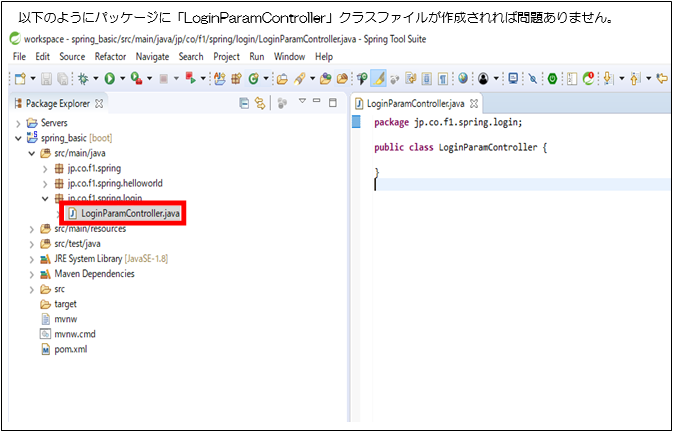Screen dimensions: 673x432
Task: Open the Navigate menu
Action: 152,57
